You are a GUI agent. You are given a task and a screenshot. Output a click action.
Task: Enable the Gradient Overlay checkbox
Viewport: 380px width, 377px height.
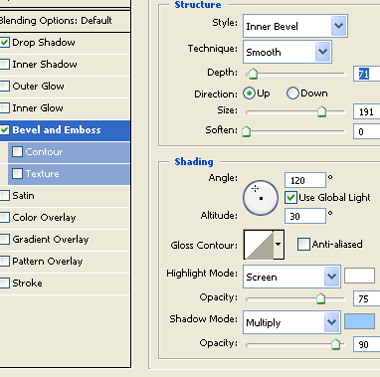click(x=5, y=239)
